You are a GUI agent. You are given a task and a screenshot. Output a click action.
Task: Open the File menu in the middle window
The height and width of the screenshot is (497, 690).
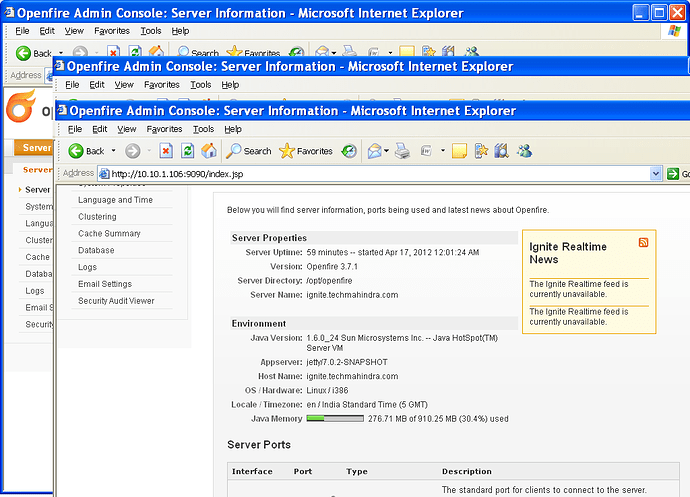[x=72, y=85]
